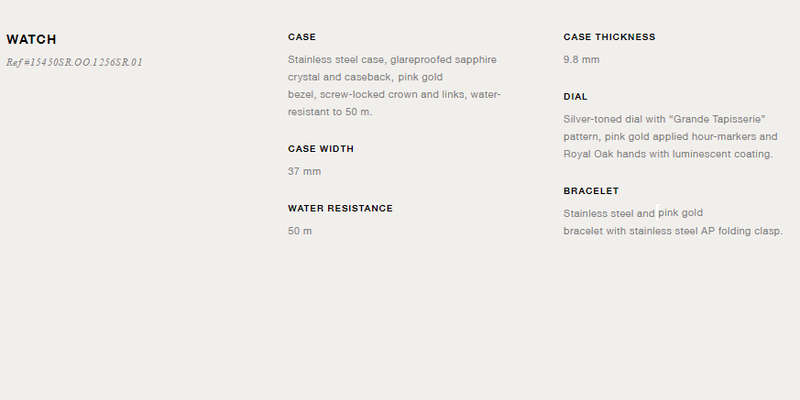The height and width of the screenshot is (400, 800).
Task: Click the CASE heading label
Action: 302,37
